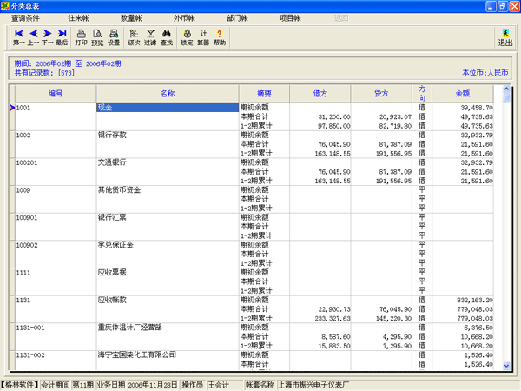
Task: Open print settings (设置)
Action: click(x=114, y=37)
